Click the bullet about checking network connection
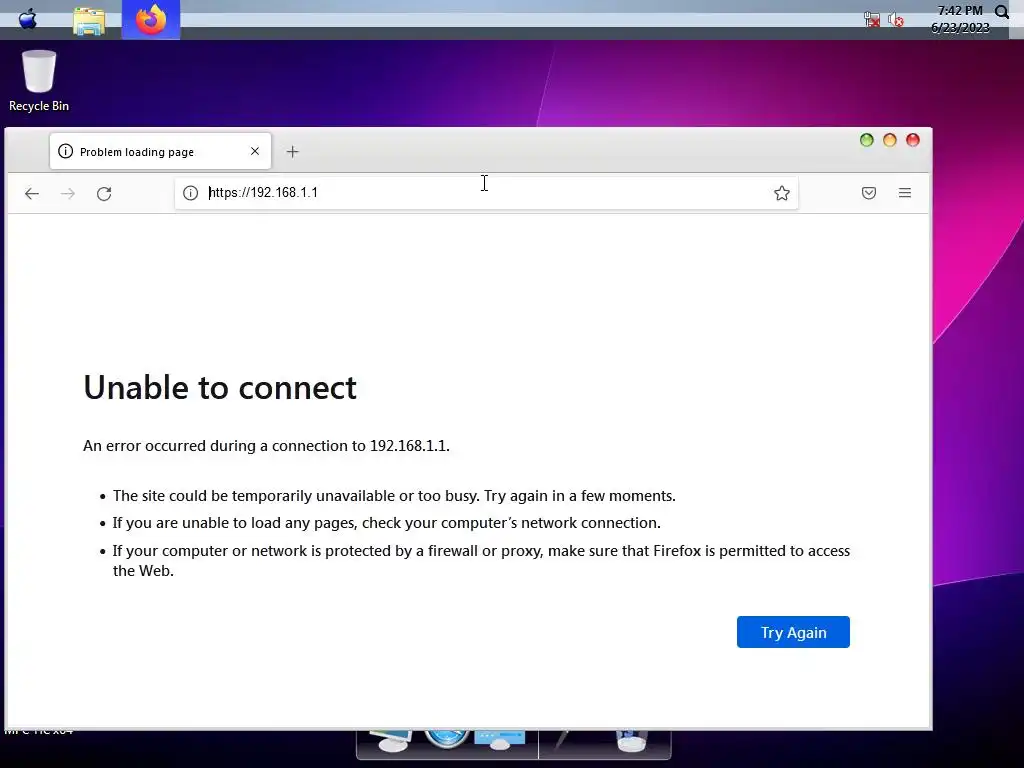Viewport: 1024px width, 768px height. pyautogui.click(x=387, y=523)
